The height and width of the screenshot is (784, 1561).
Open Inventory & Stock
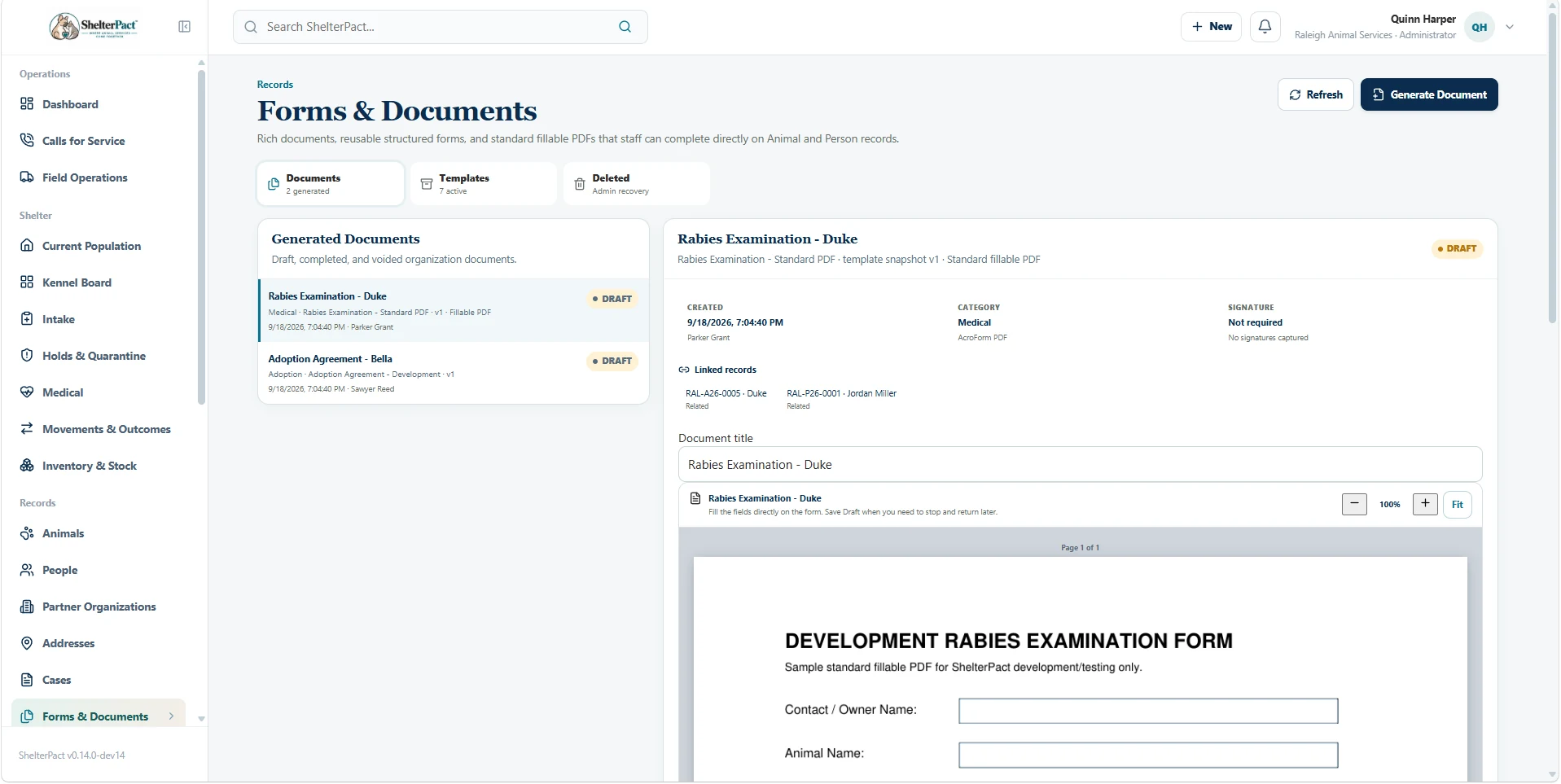tap(99, 466)
